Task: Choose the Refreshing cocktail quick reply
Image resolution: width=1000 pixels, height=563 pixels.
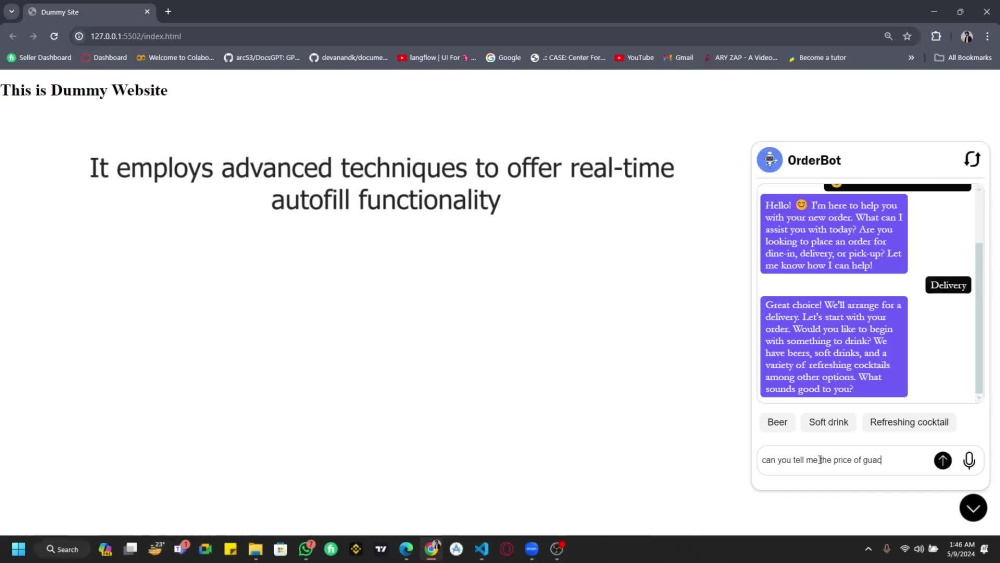Action: pos(909,422)
